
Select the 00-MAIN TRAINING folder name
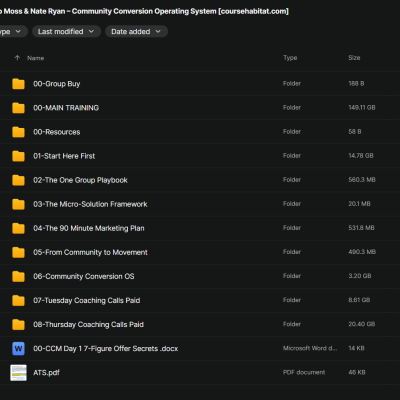tap(66, 108)
